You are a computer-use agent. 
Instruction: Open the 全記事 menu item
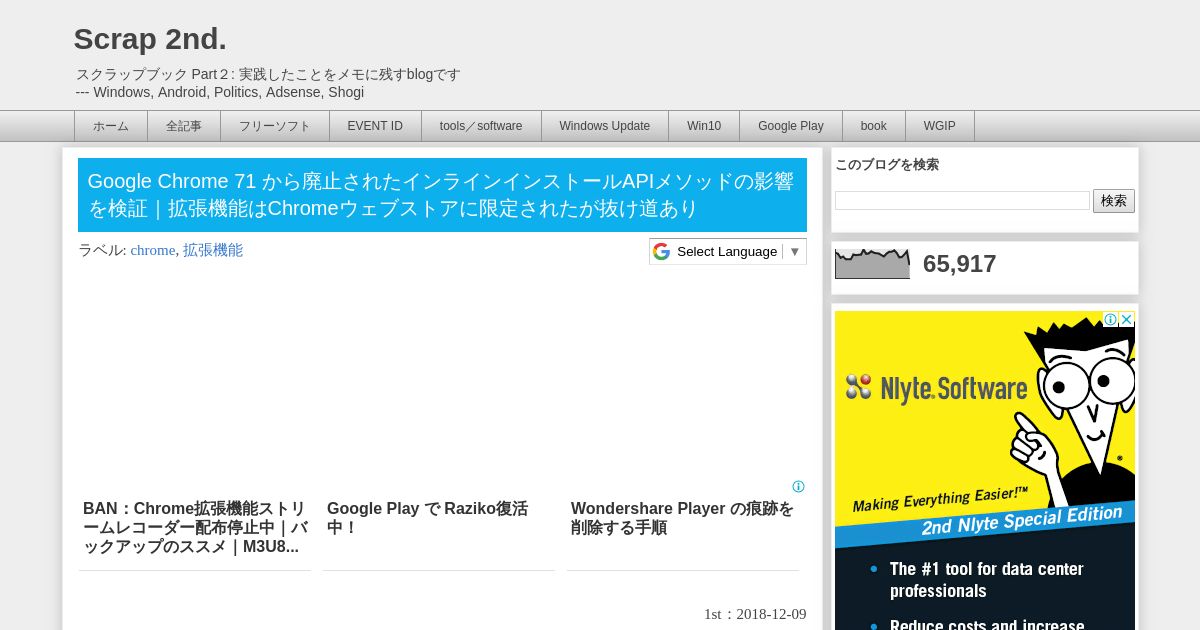click(184, 126)
